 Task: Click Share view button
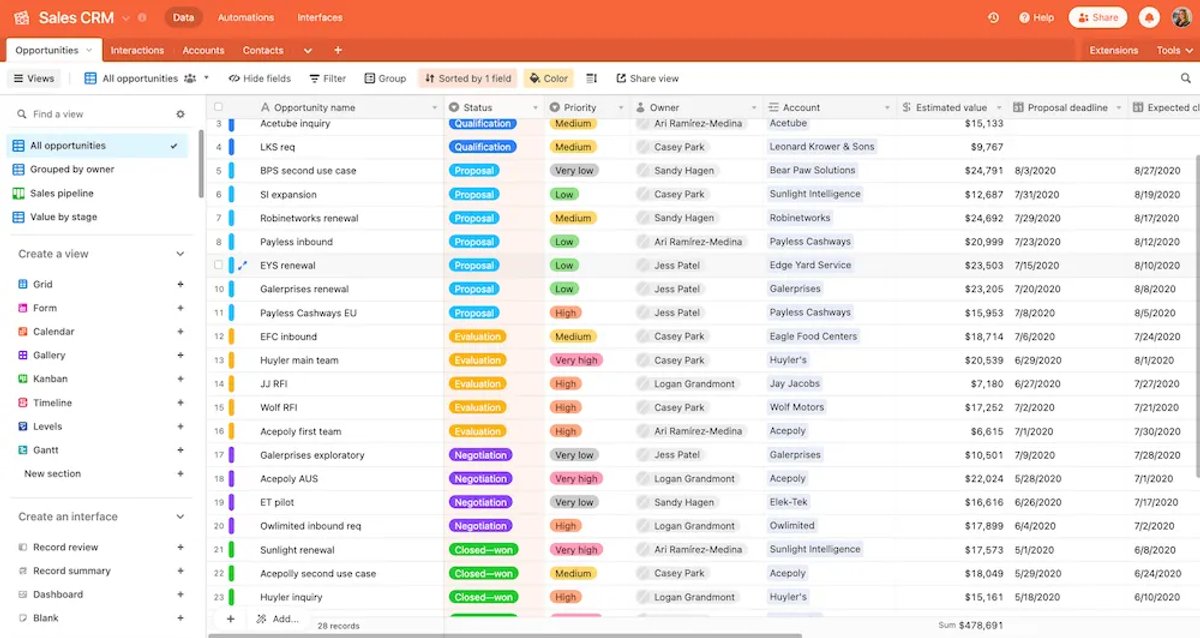(x=647, y=78)
